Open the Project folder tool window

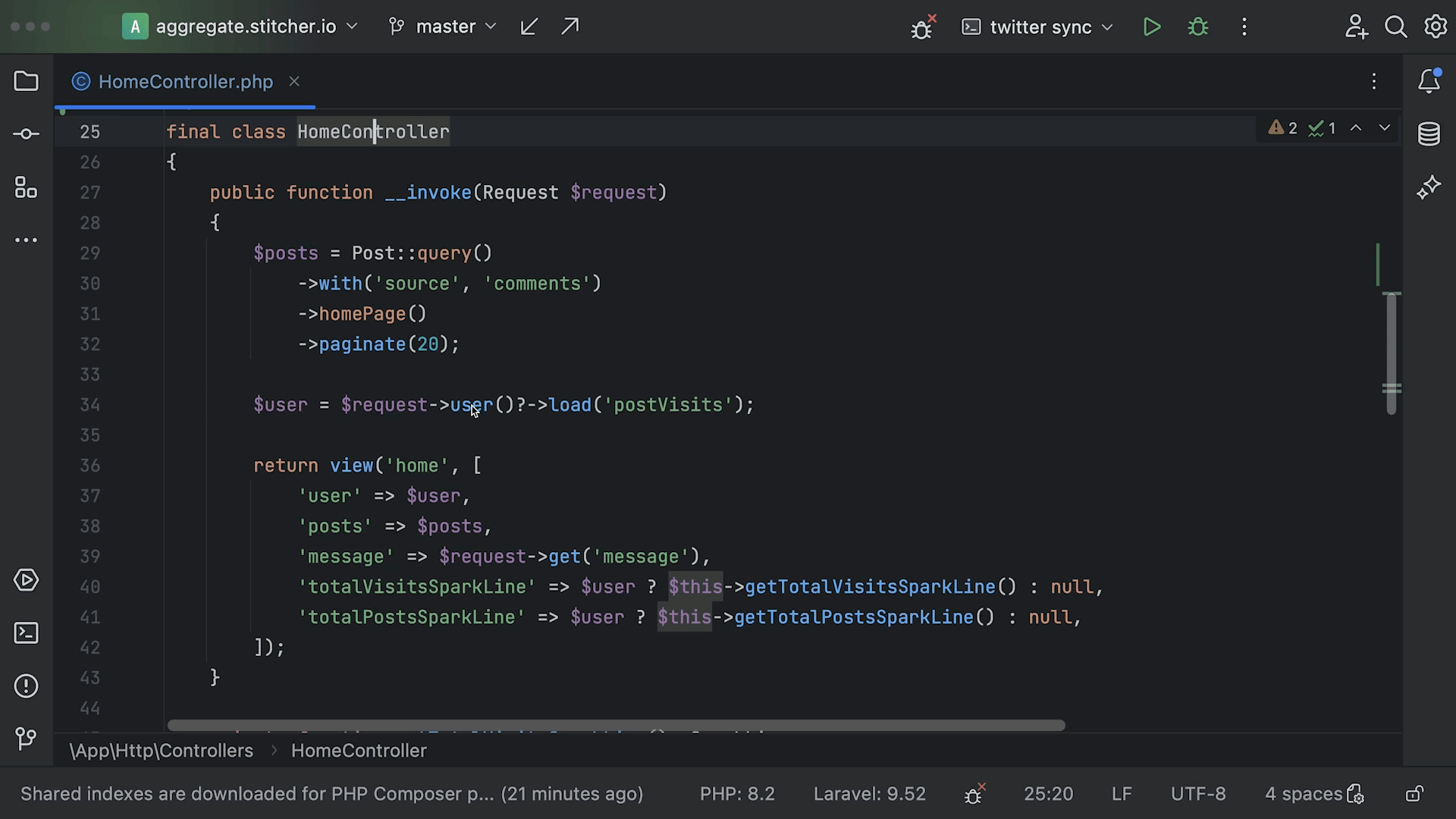26,81
